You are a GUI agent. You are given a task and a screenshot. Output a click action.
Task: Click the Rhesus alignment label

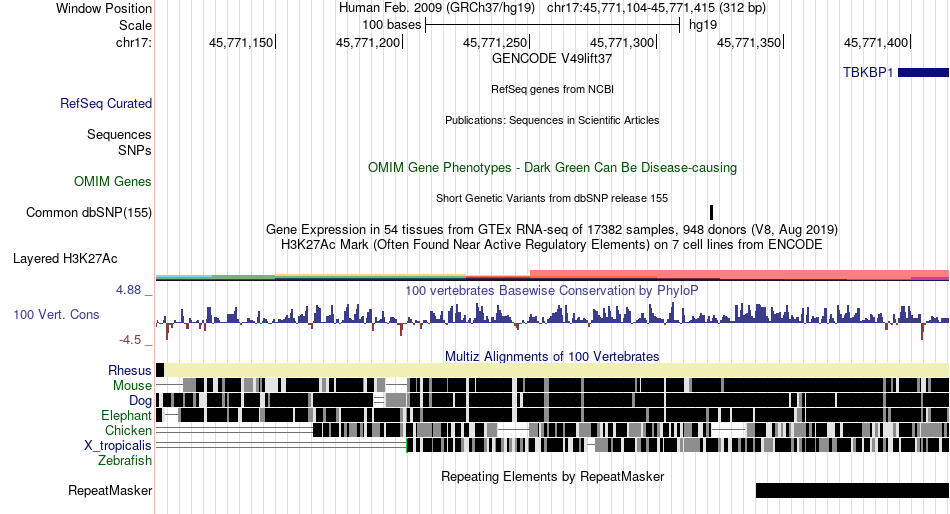pyautogui.click(x=130, y=370)
